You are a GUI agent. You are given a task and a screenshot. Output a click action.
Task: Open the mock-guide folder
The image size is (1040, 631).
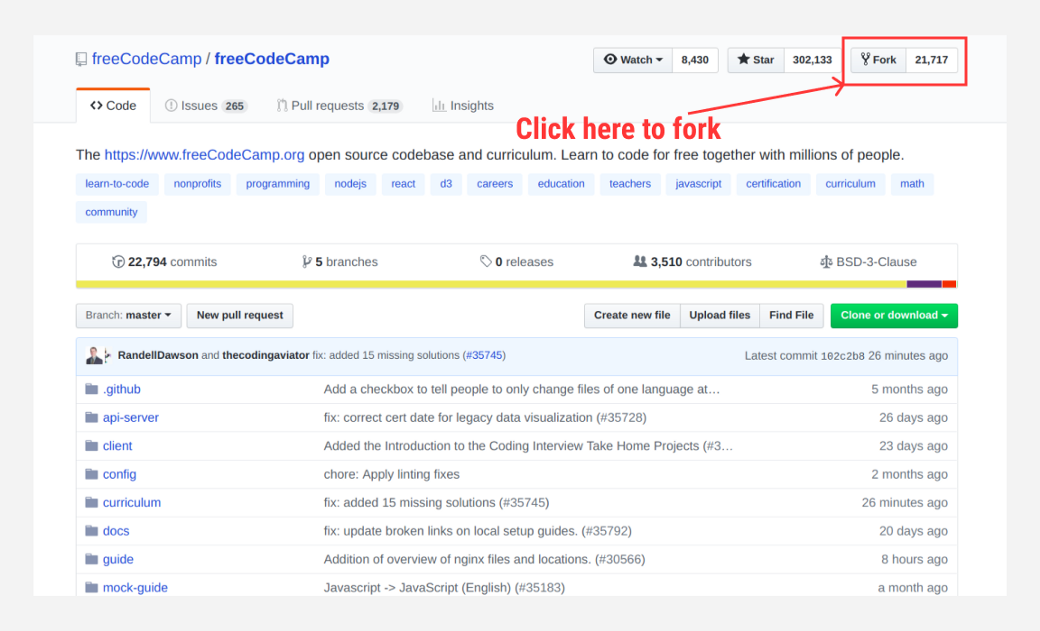[135, 587]
